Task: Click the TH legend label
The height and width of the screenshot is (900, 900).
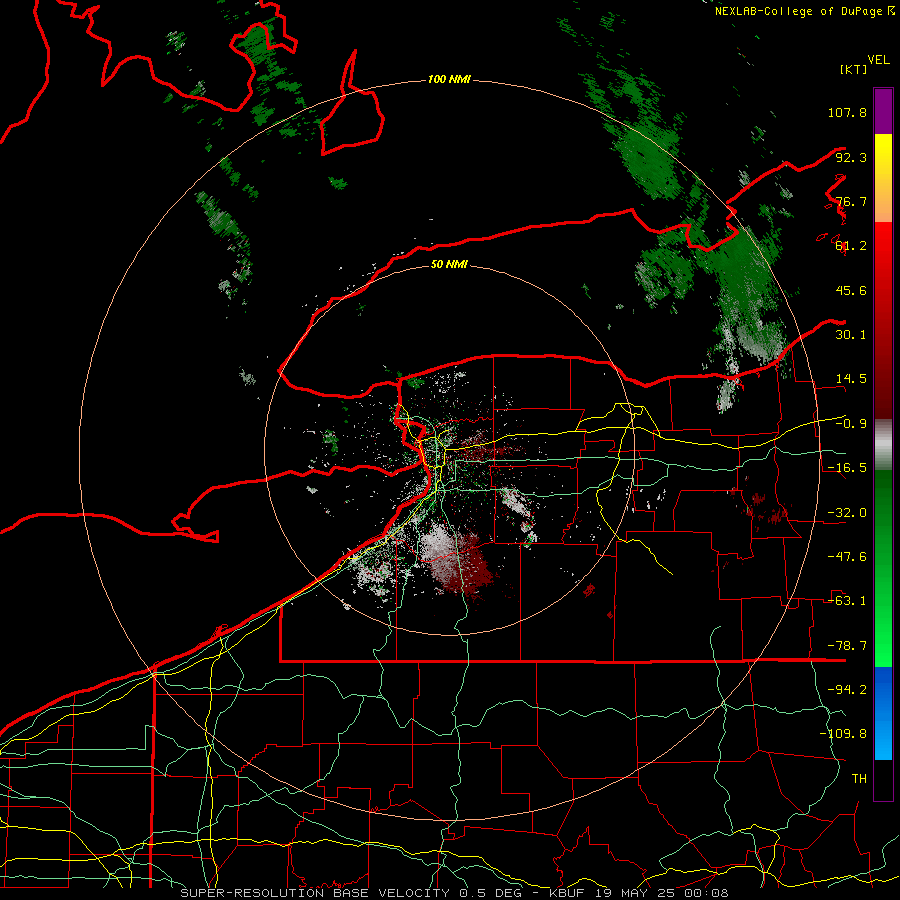Action: click(x=859, y=779)
